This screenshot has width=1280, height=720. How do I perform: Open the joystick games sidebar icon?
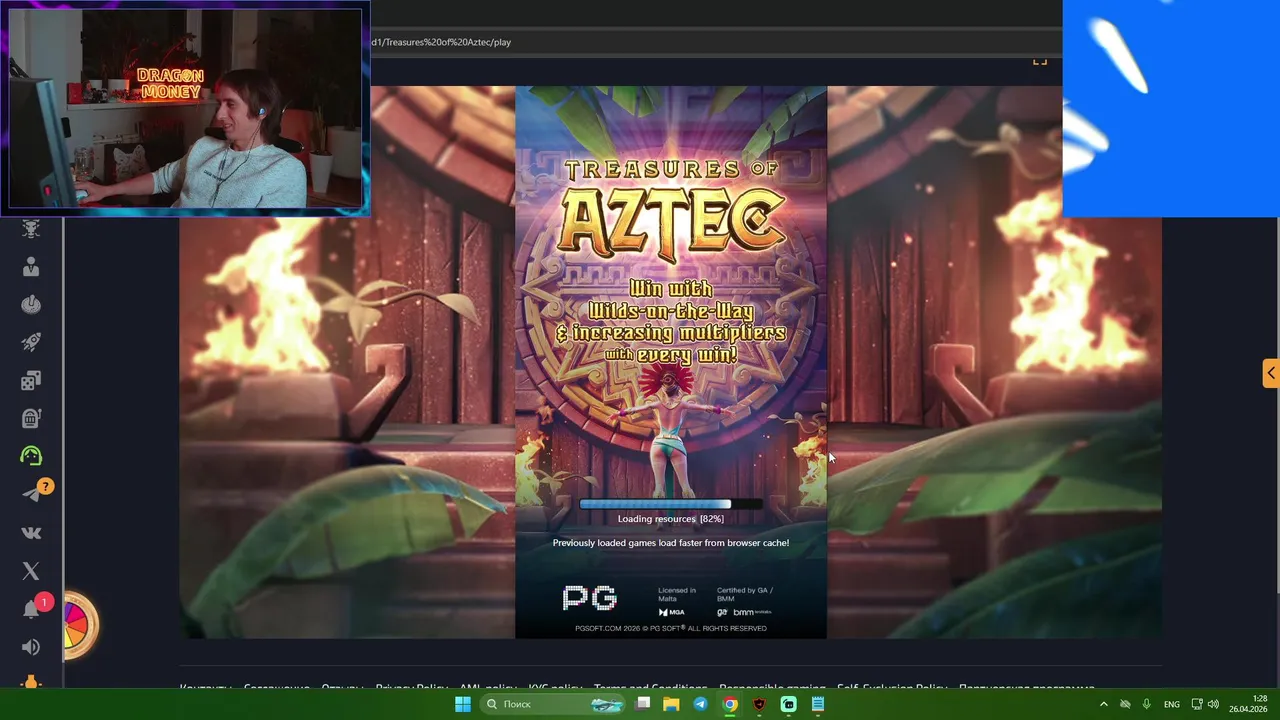31,304
